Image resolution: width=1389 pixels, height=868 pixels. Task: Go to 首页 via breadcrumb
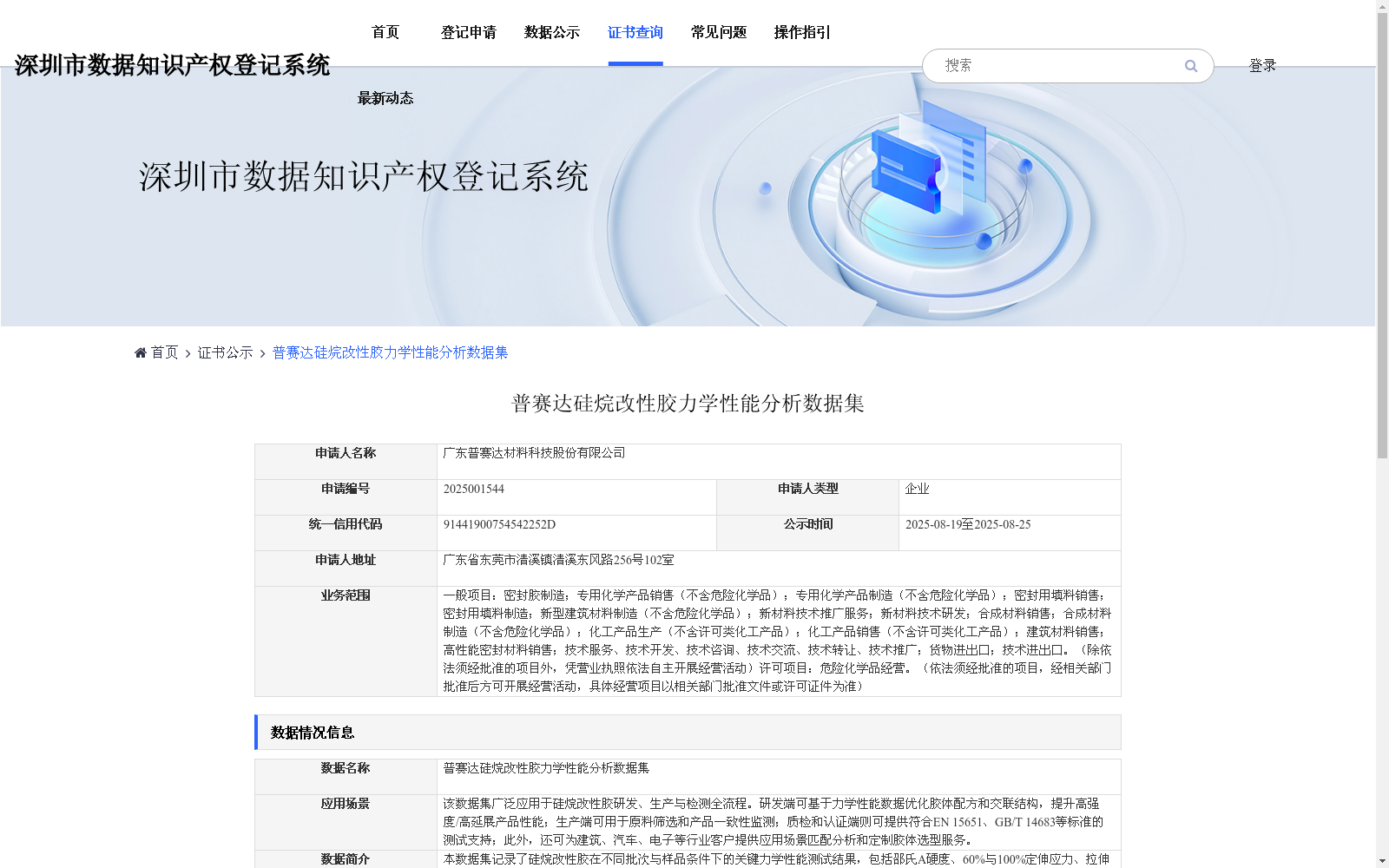165,352
